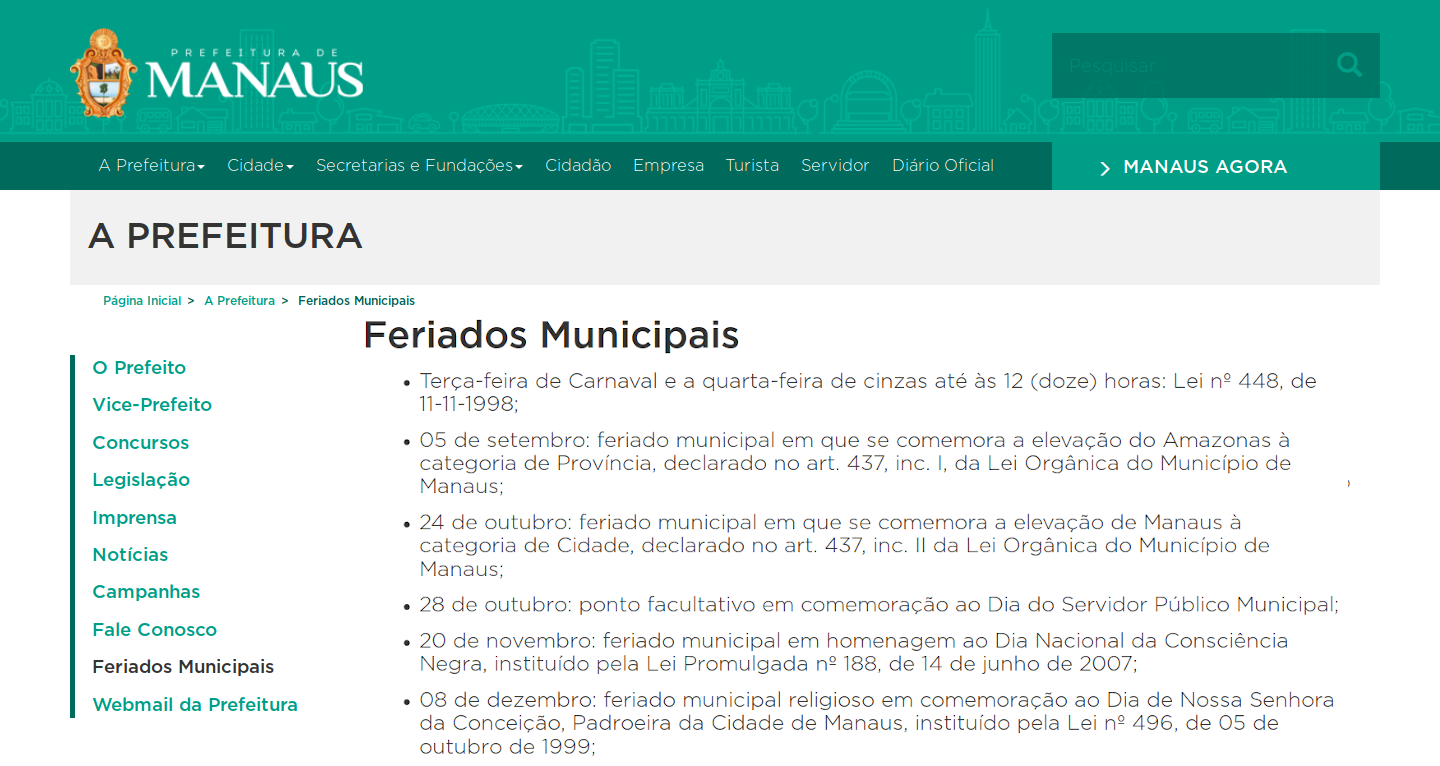The image size is (1440, 766).
Task: Click the Prefeitura de Manaus crest logo
Action: click(x=103, y=75)
